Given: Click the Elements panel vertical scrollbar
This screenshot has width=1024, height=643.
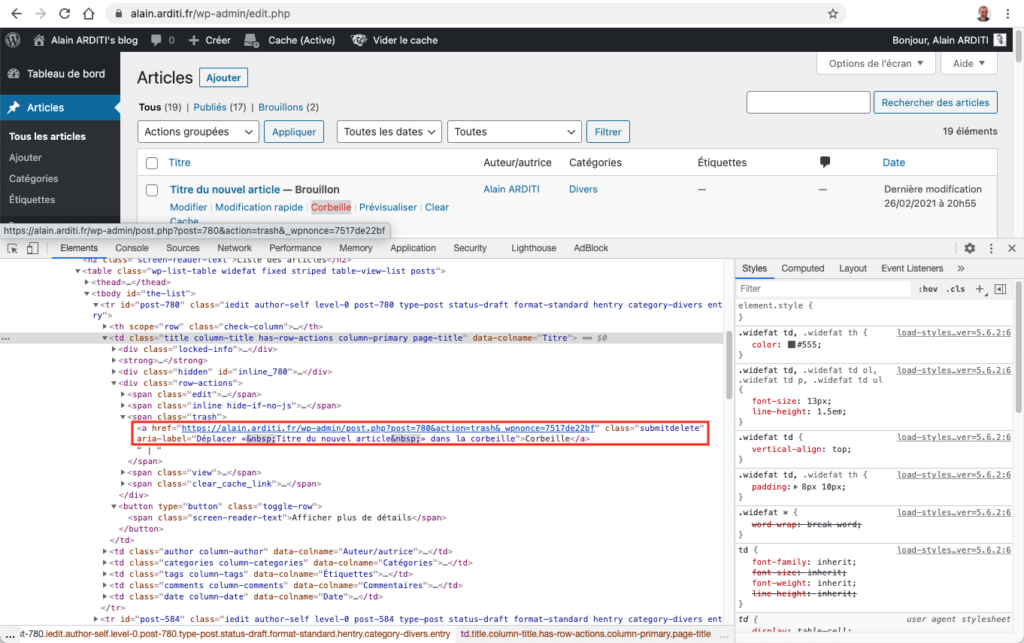Looking at the screenshot, I should click(x=729, y=366).
